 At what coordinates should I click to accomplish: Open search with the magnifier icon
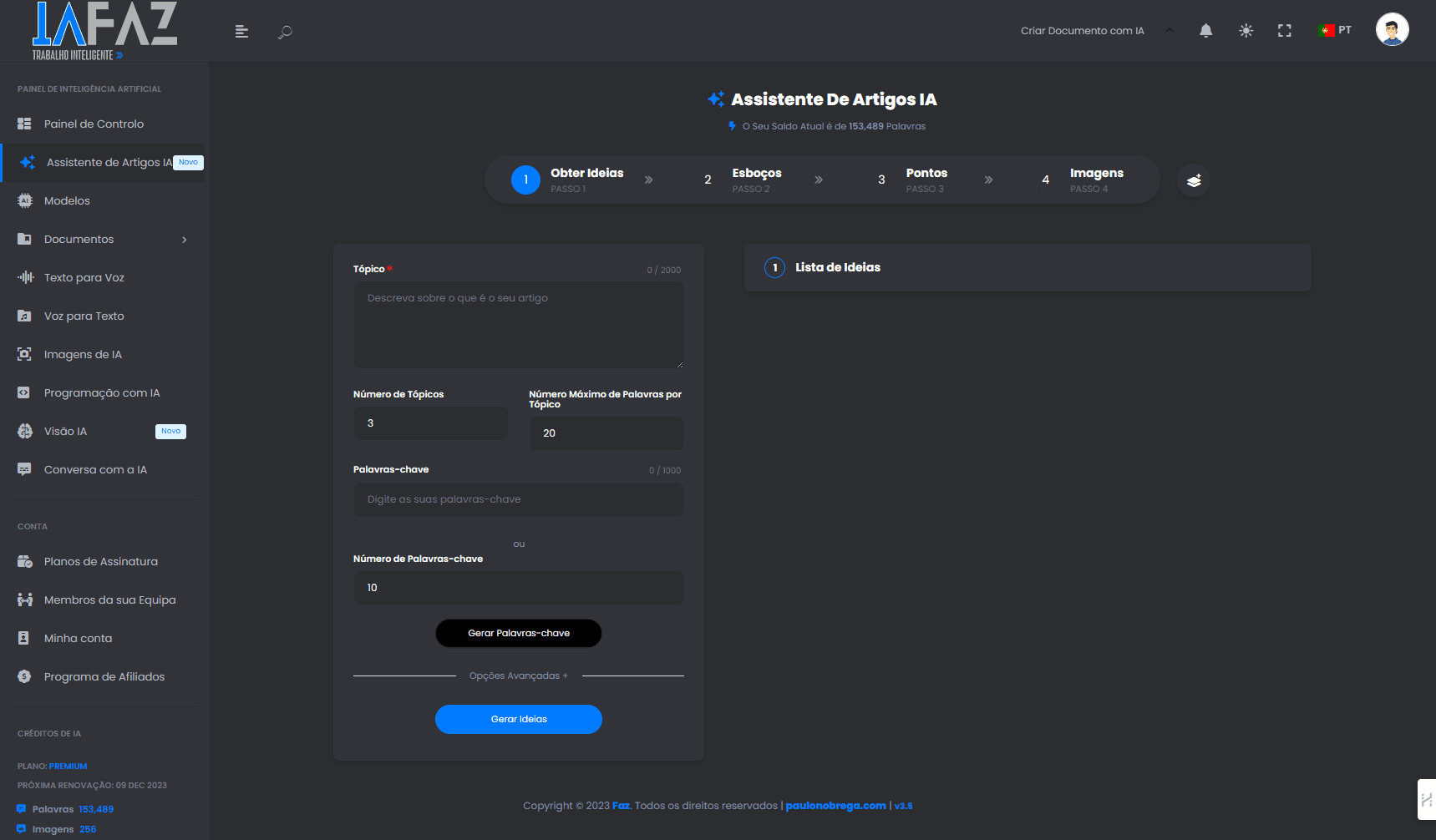pyautogui.click(x=285, y=32)
